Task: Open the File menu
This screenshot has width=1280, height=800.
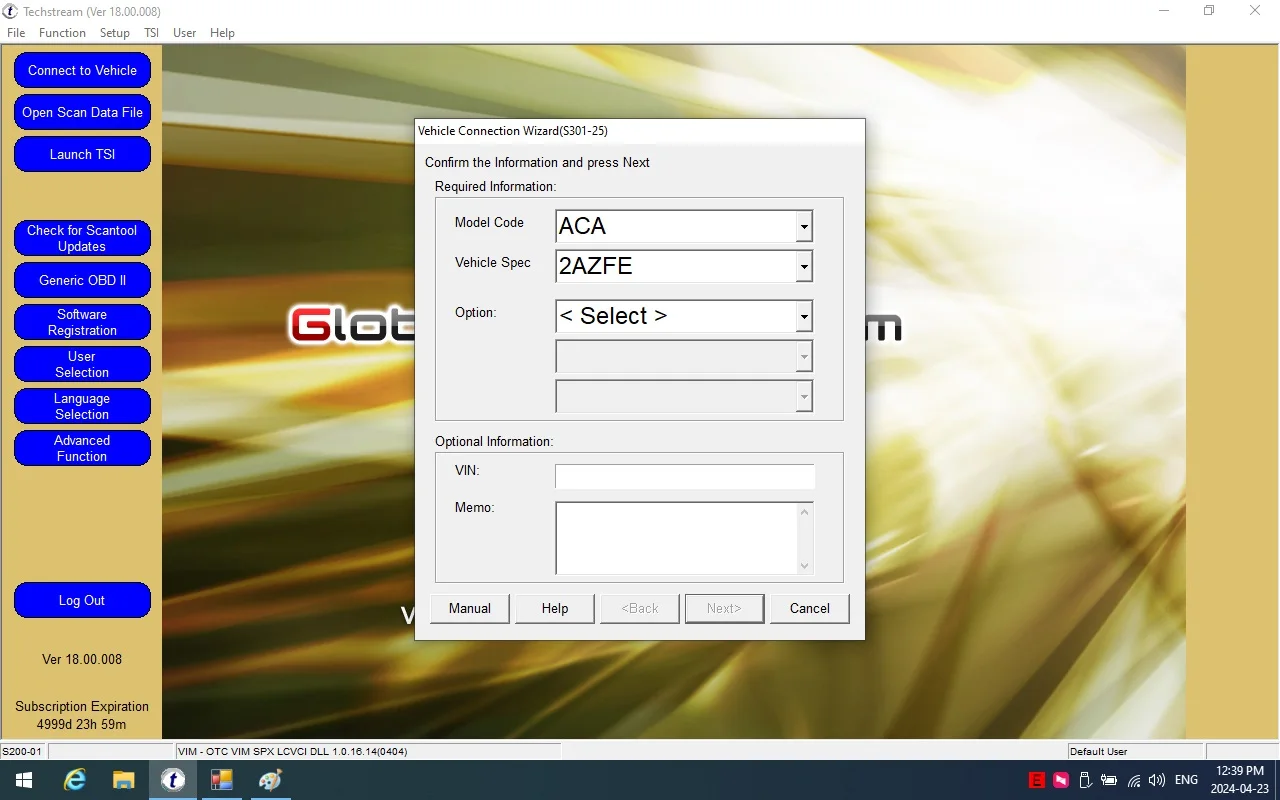Action: pos(16,33)
